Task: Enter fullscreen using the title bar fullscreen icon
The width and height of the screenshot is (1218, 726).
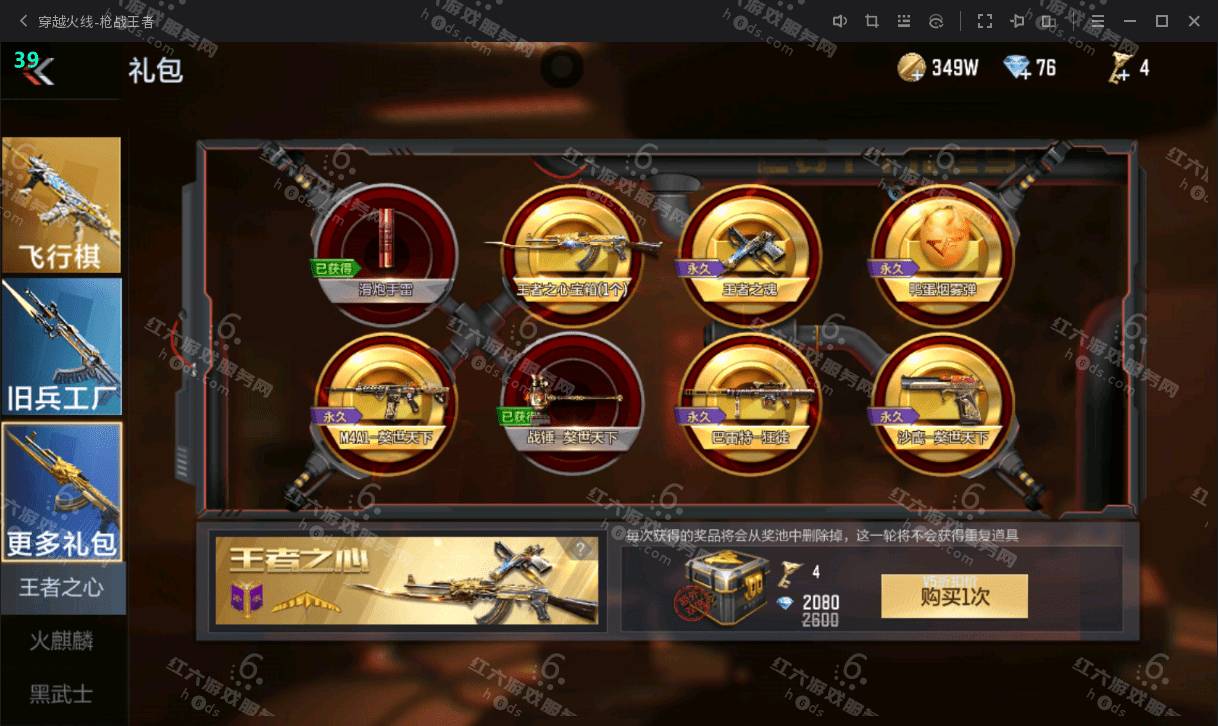Action: click(985, 21)
